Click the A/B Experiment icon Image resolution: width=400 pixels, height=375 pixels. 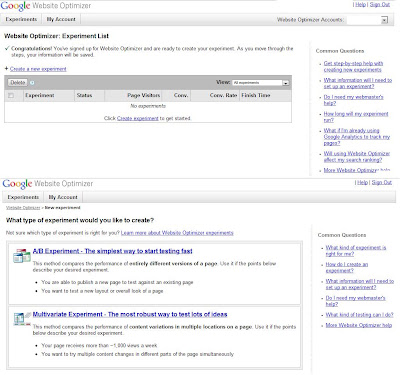point(22,256)
